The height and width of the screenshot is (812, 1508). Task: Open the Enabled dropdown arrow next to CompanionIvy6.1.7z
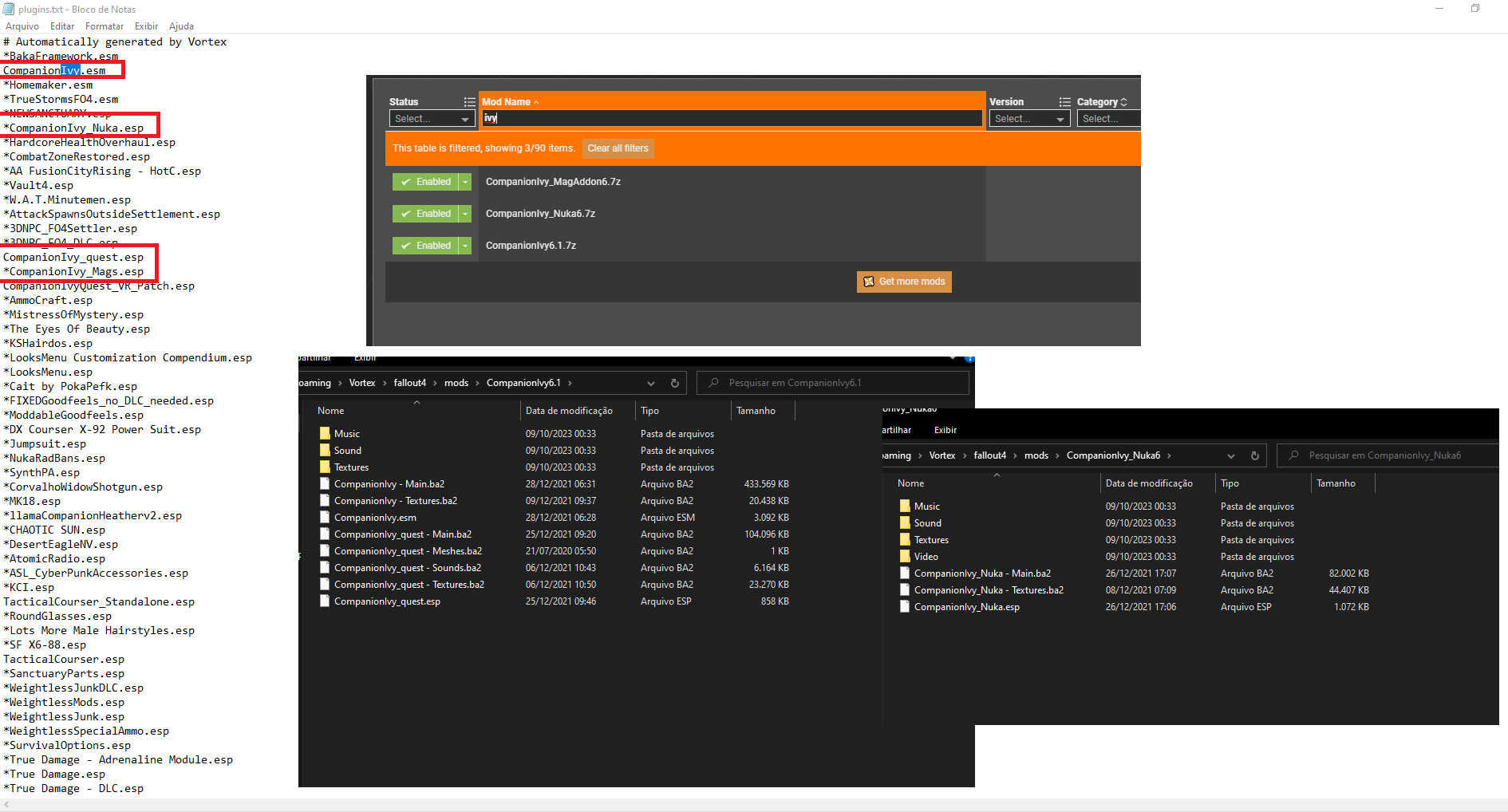coord(464,245)
